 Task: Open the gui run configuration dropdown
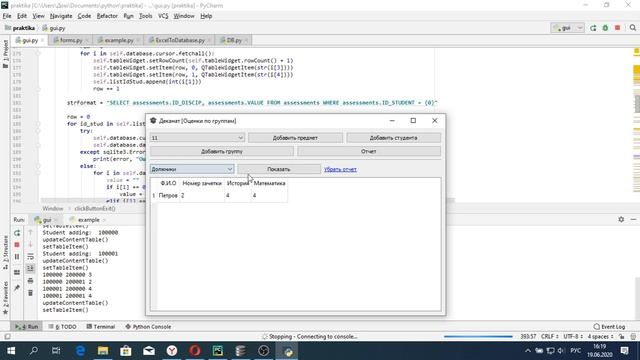(x=567, y=28)
